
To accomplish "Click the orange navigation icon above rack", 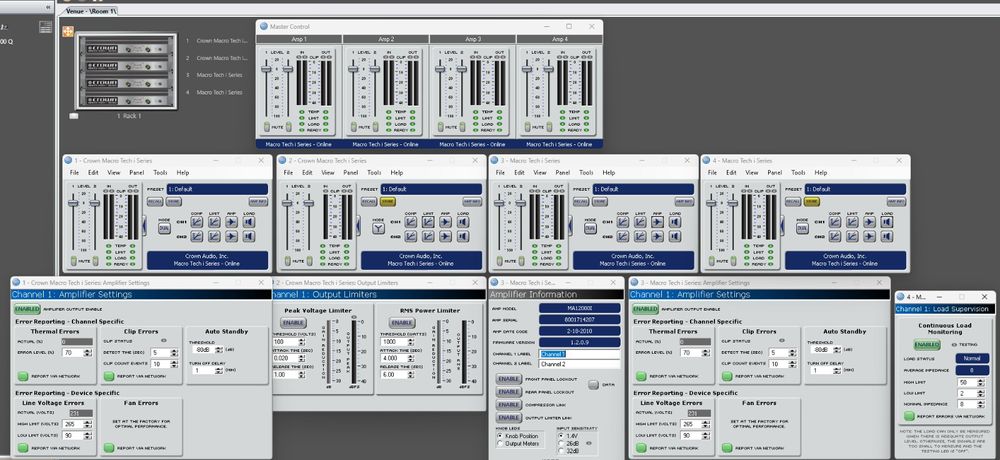I will click(68, 31).
